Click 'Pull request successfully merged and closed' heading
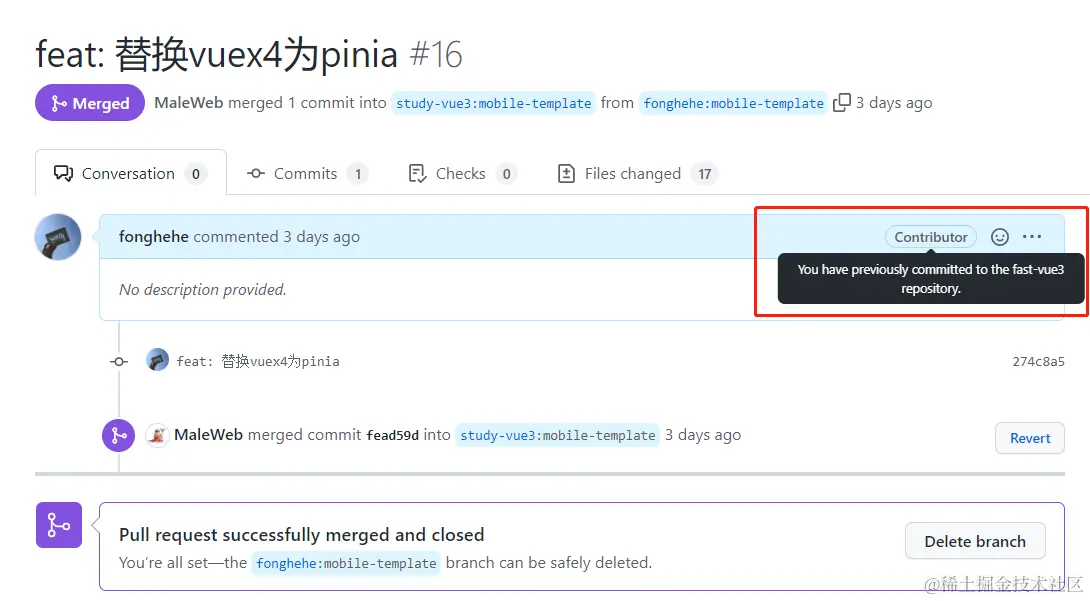The image size is (1090, 601). point(302,534)
